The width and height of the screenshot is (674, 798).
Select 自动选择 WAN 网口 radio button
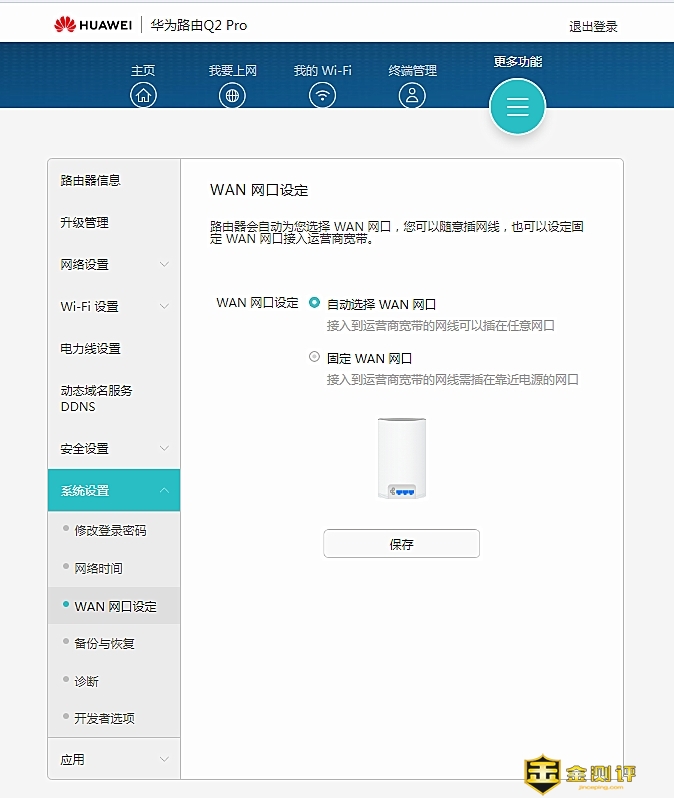pyautogui.click(x=315, y=303)
